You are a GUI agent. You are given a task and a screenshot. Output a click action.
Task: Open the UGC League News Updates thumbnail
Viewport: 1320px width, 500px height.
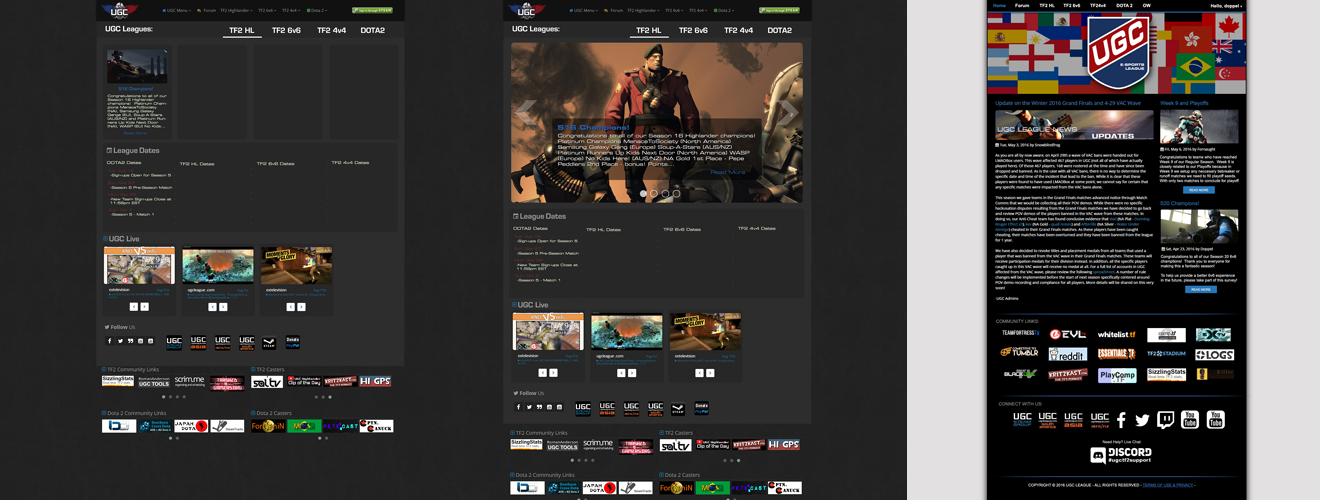point(1073,125)
